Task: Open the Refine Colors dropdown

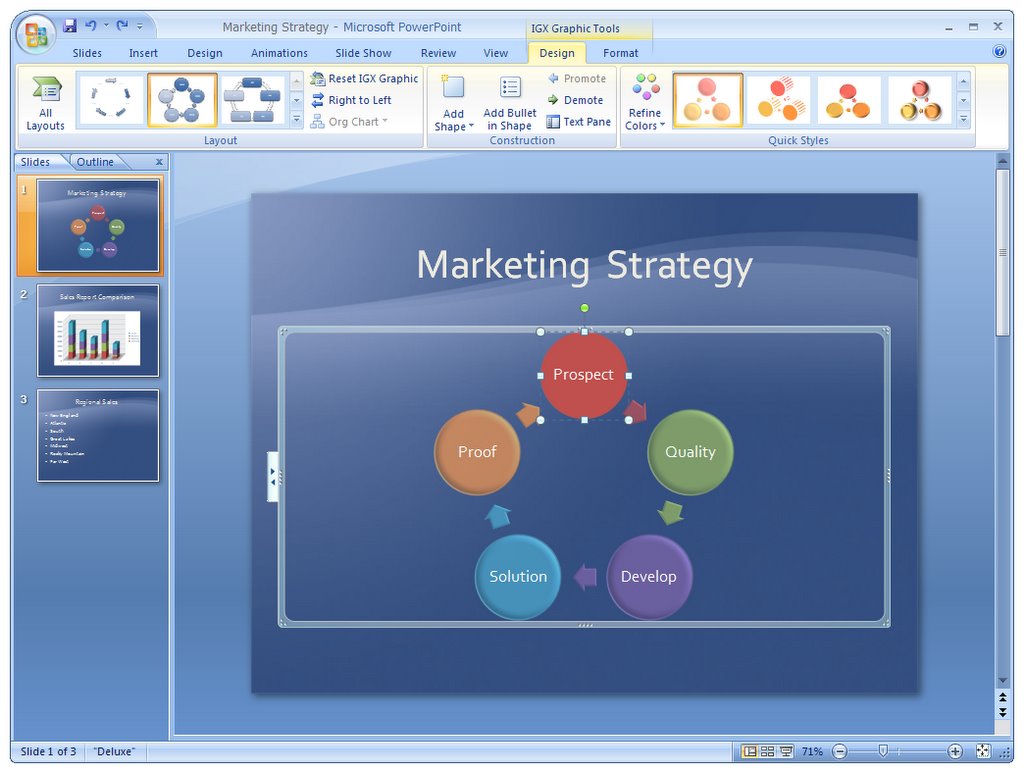Action: pos(645,103)
